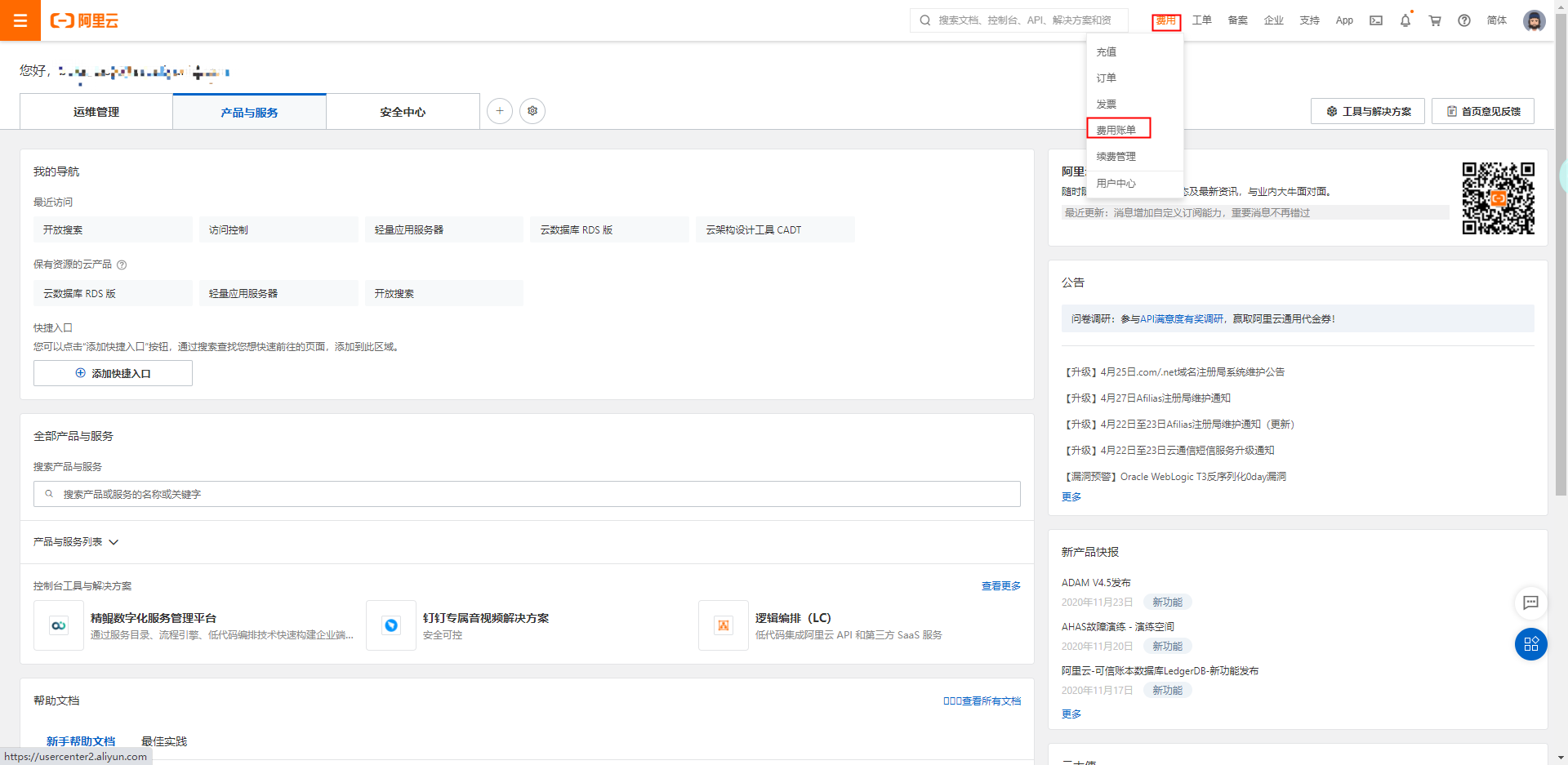The width and height of the screenshot is (1568, 765).
Task: Open the 精鲲数字化服务管理平台 icon
Action: [x=59, y=625]
